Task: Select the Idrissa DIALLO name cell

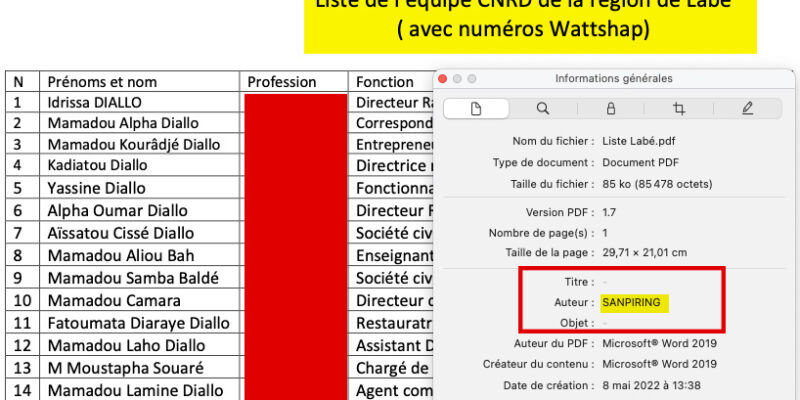Action: (x=94, y=102)
